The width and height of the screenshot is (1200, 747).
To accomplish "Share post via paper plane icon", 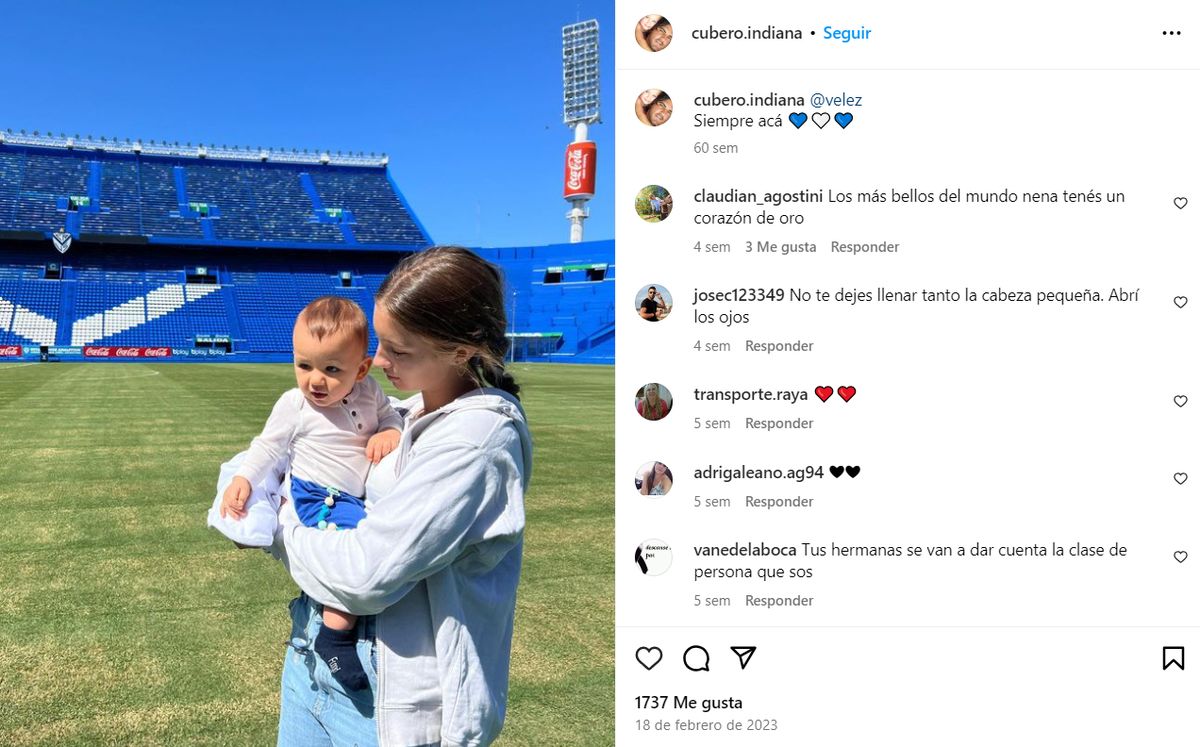I will pos(743,658).
